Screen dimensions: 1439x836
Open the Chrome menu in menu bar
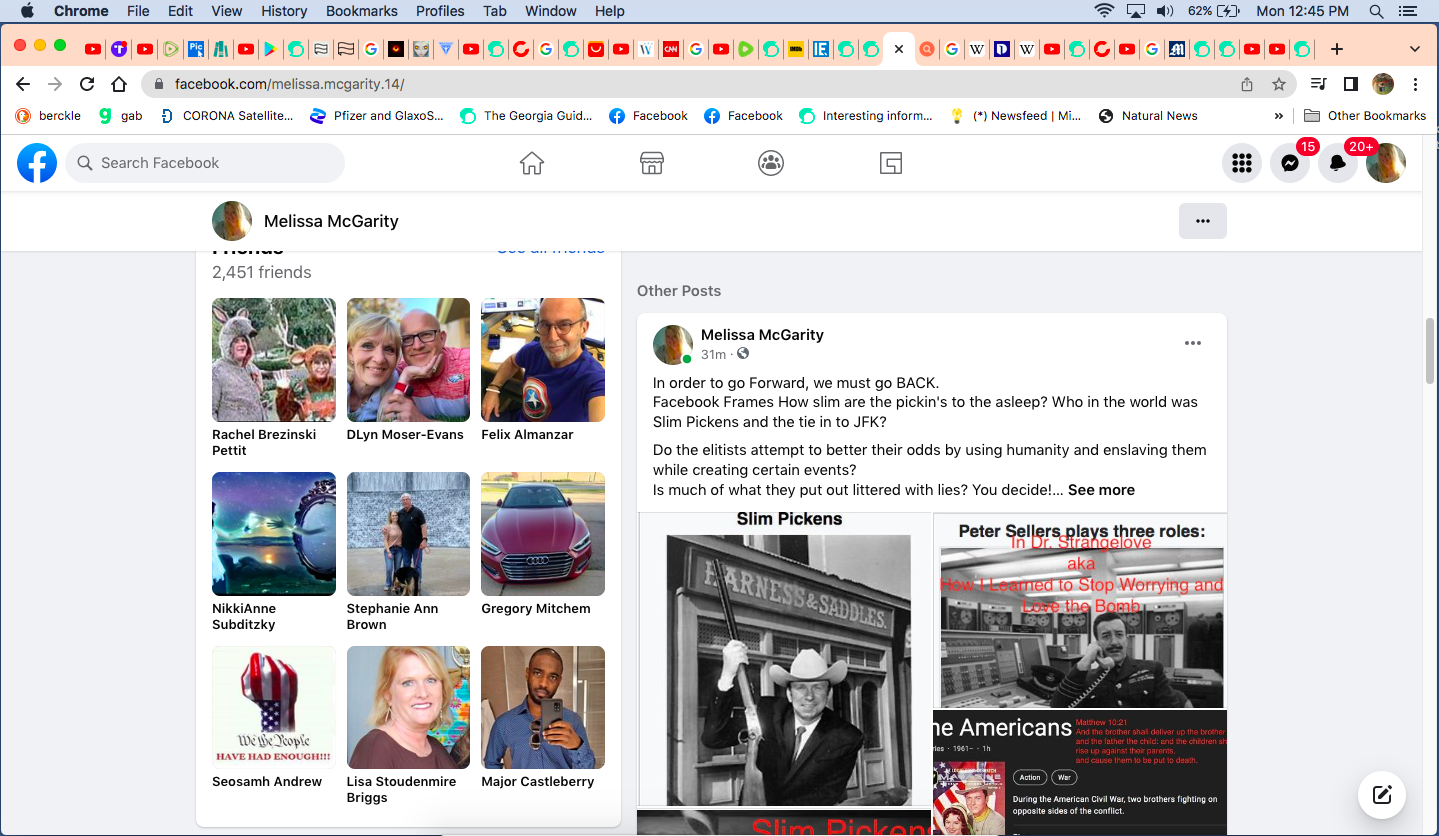81,11
